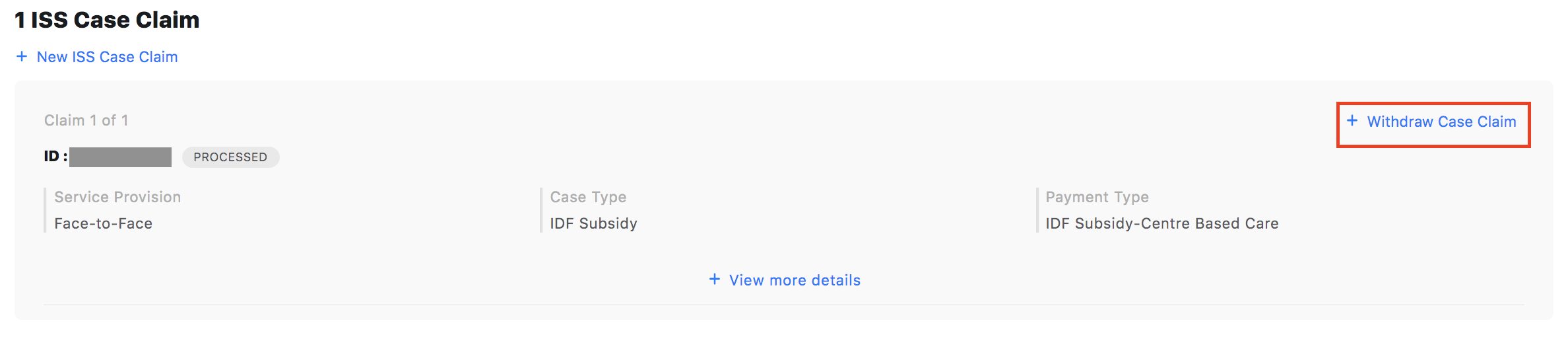1568x337 pixels.
Task: Click the Case Type field label
Action: point(588,197)
